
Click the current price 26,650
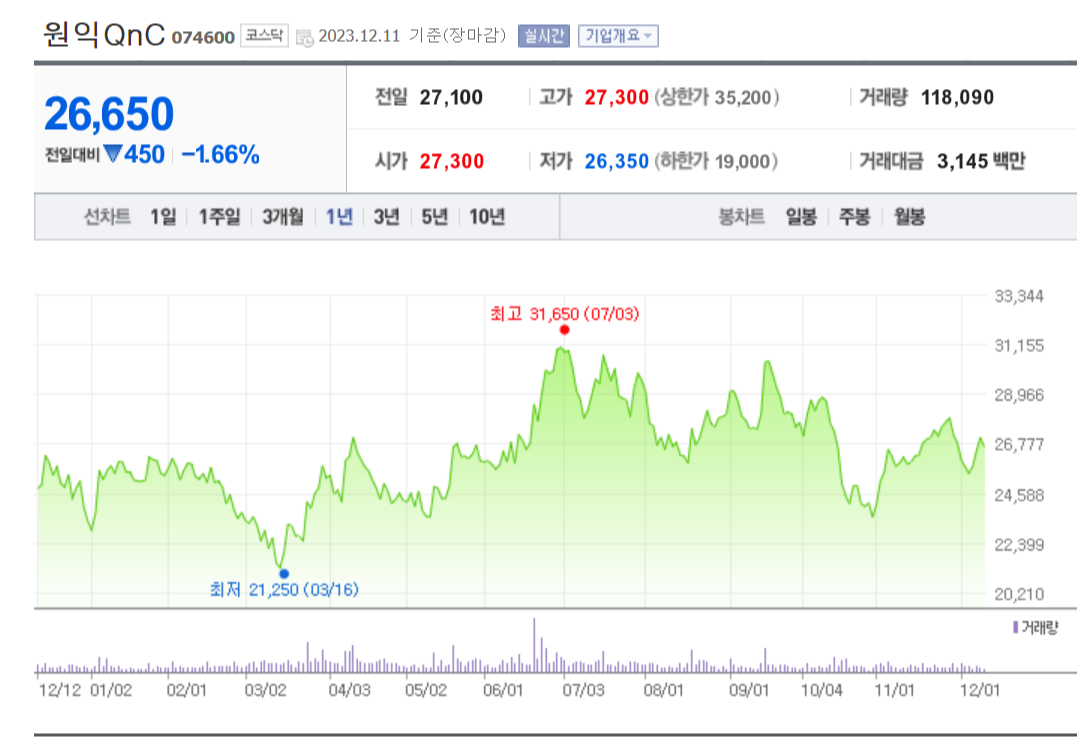(109, 114)
